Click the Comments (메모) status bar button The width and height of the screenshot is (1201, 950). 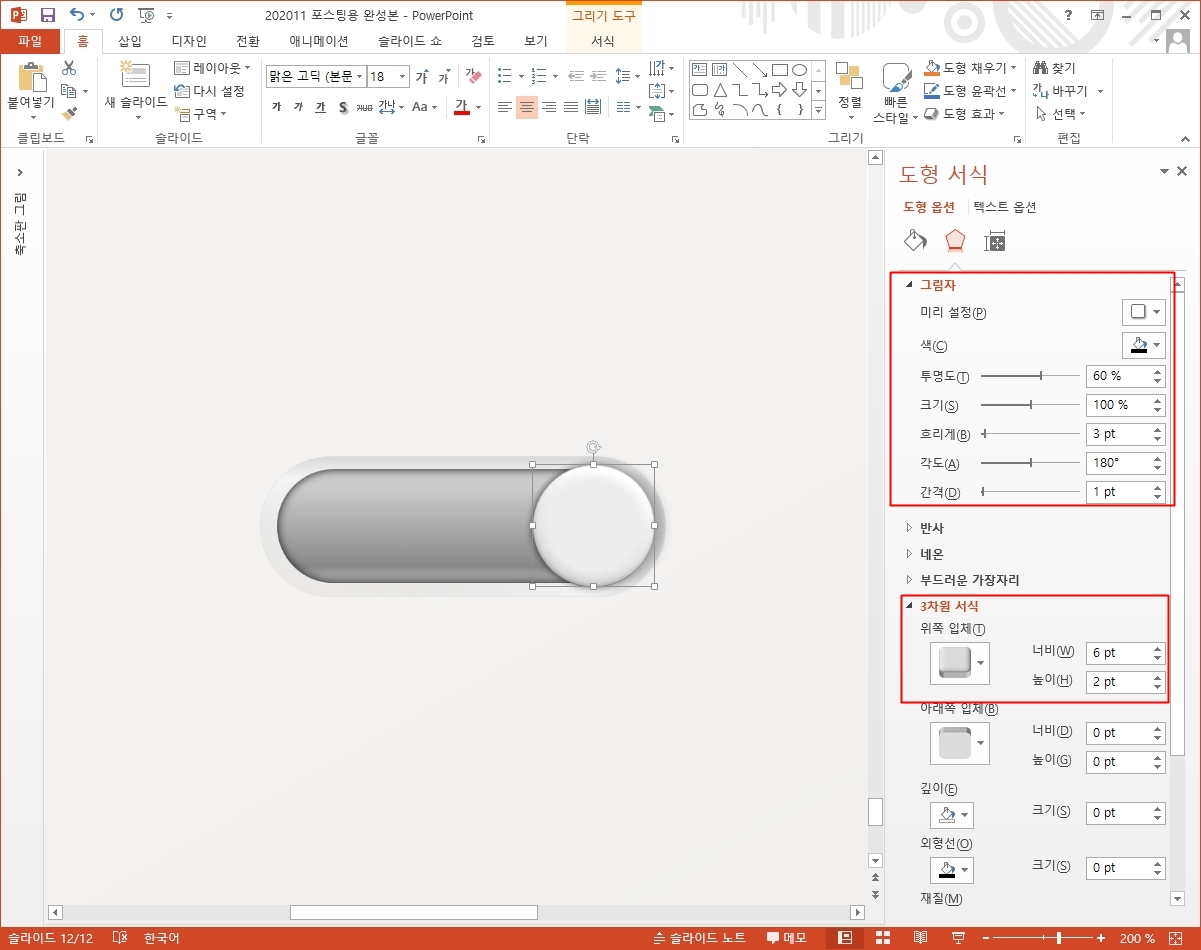(x=787, y=938)
